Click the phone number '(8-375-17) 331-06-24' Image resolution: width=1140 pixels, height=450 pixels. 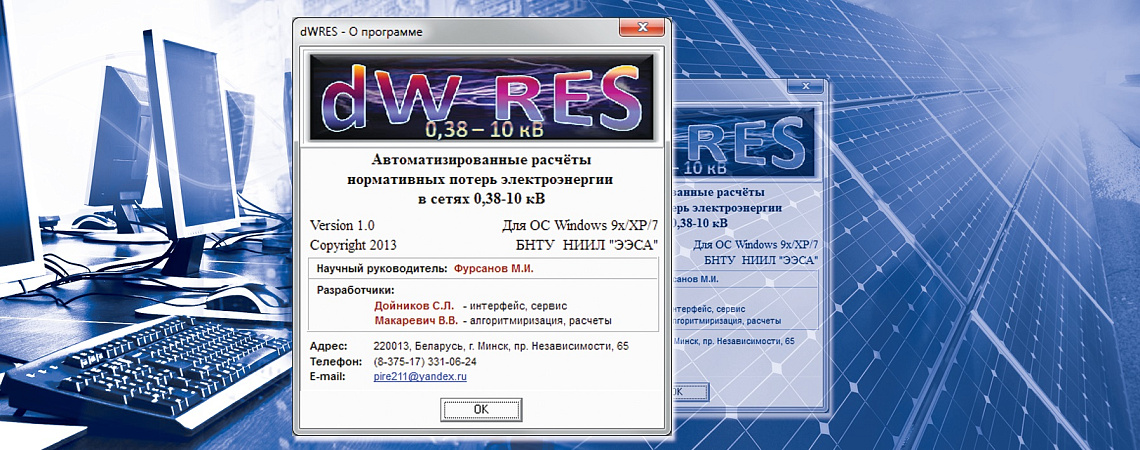tap(425, 361)
